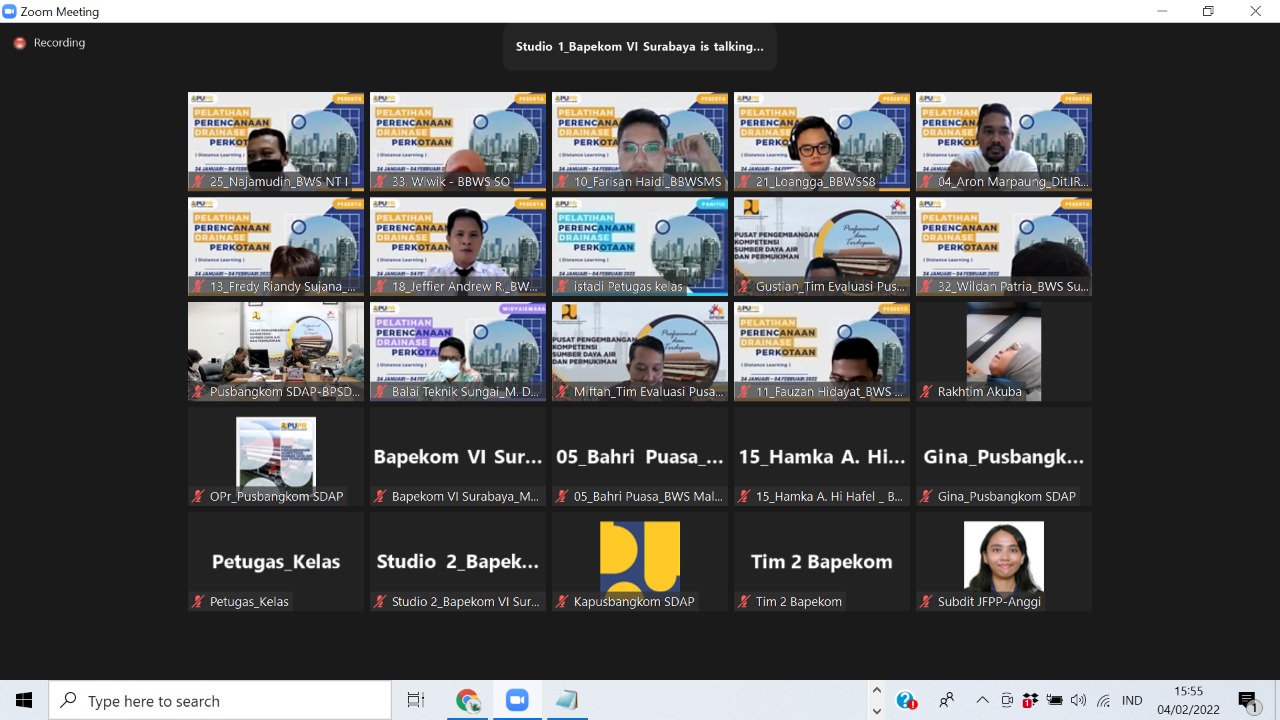Click the Dropbox tray icon
The image size is (1280, 720).
pyautogui.click(x=1030, y=701)
